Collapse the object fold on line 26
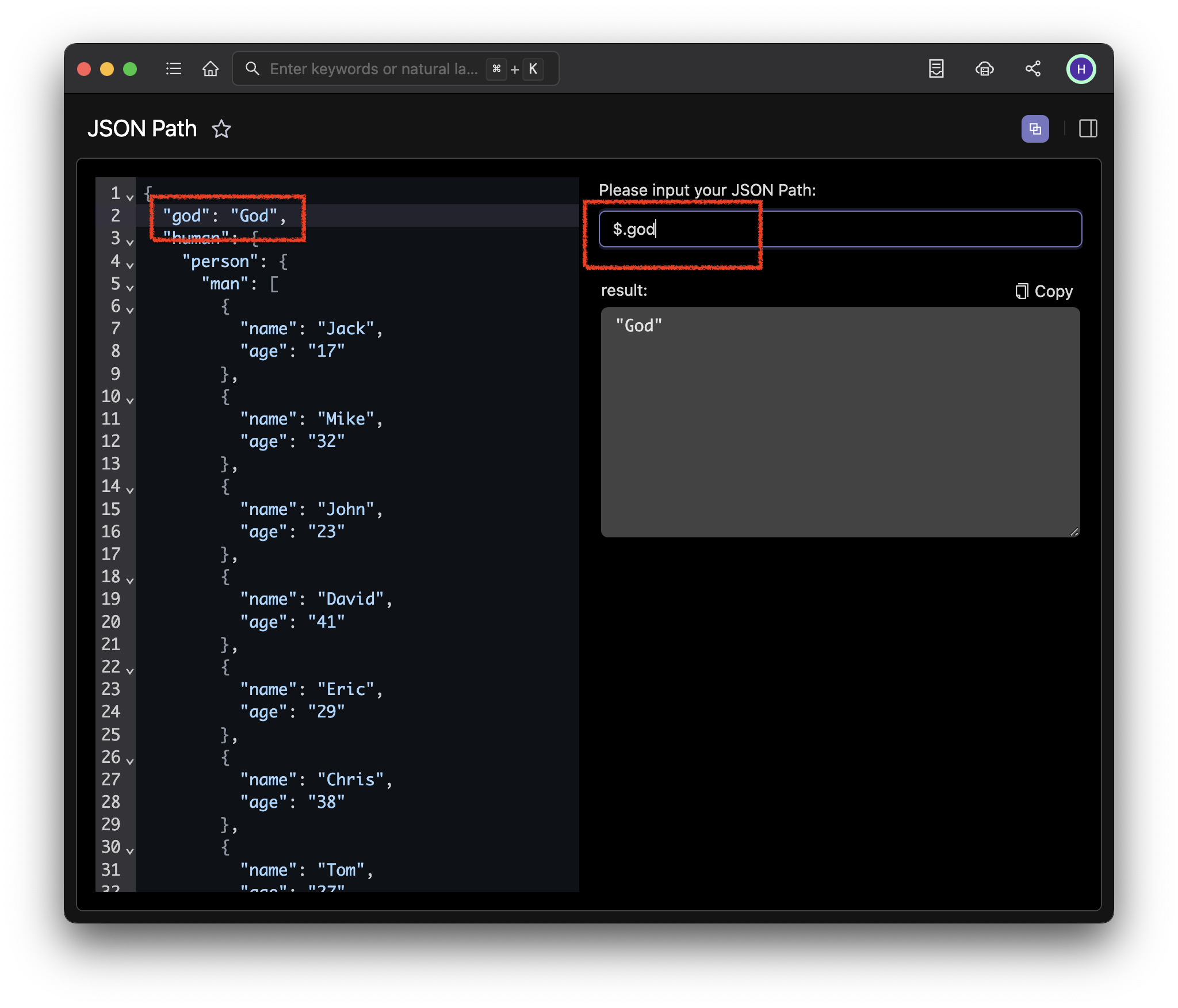The height and width of the screenshot is (1008, 1178). (x=130, y=761)
